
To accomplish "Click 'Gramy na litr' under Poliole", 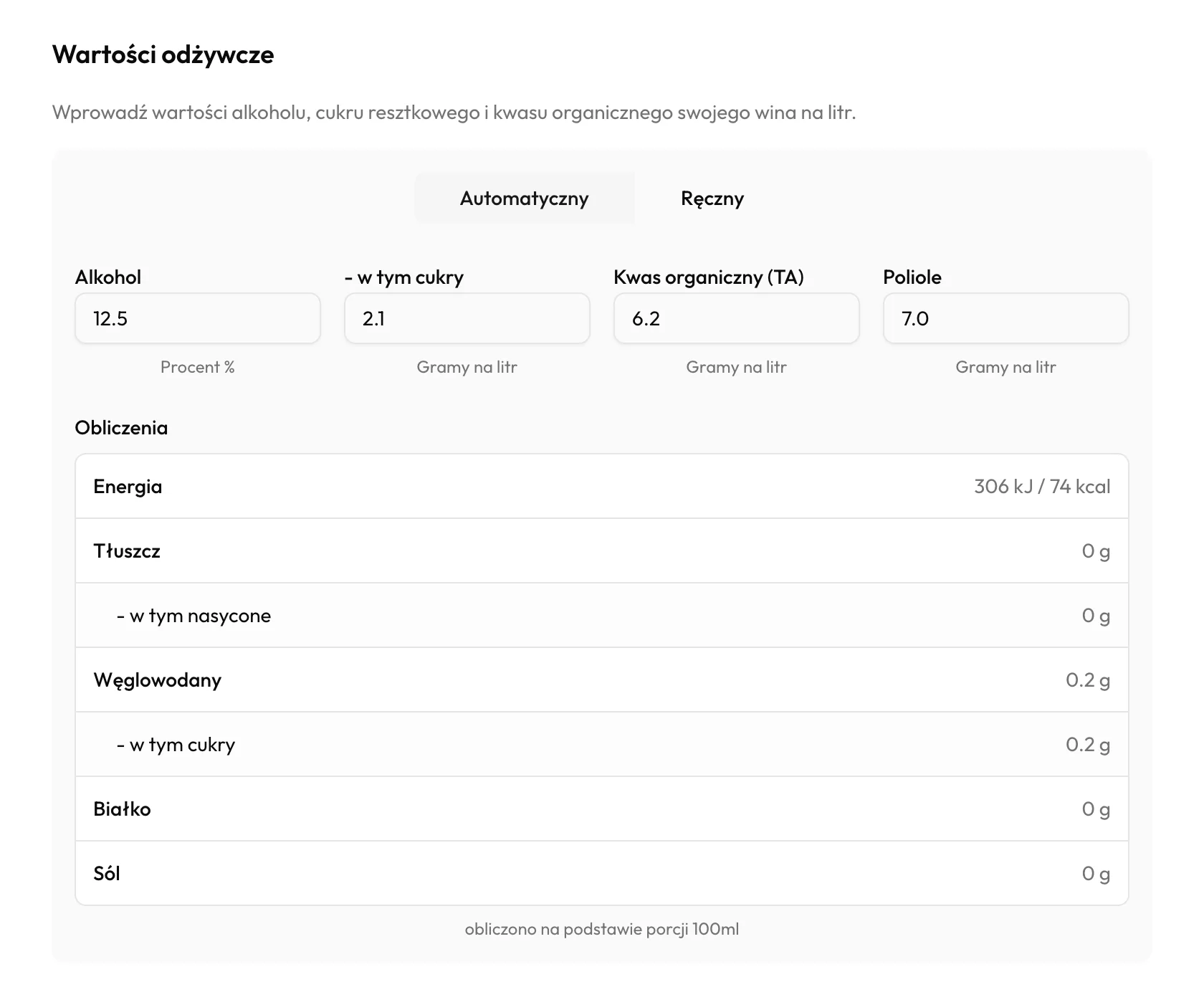I will tap(1006, 367).
